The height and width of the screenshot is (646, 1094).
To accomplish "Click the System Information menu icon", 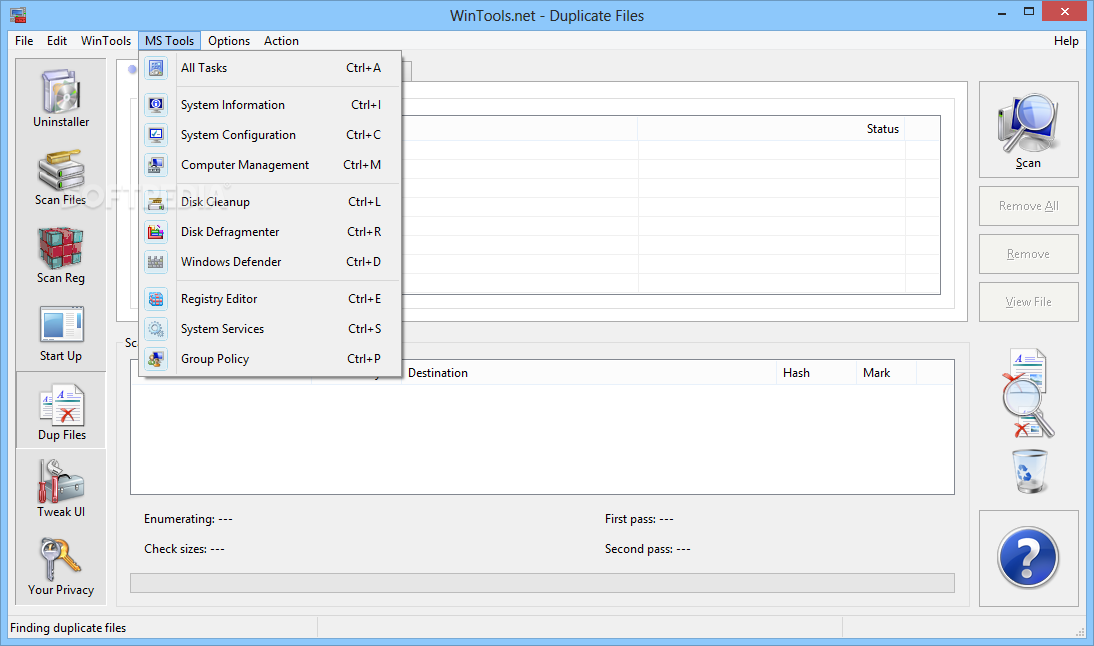I will tap(156, 105).
